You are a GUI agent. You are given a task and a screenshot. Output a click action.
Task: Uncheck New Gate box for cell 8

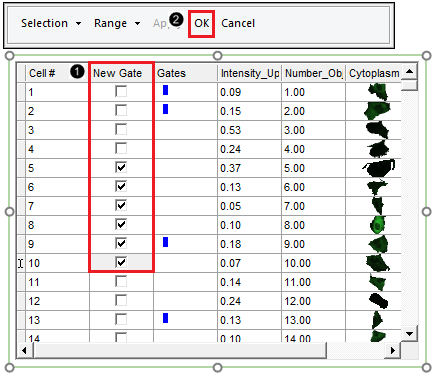point(121,224)
